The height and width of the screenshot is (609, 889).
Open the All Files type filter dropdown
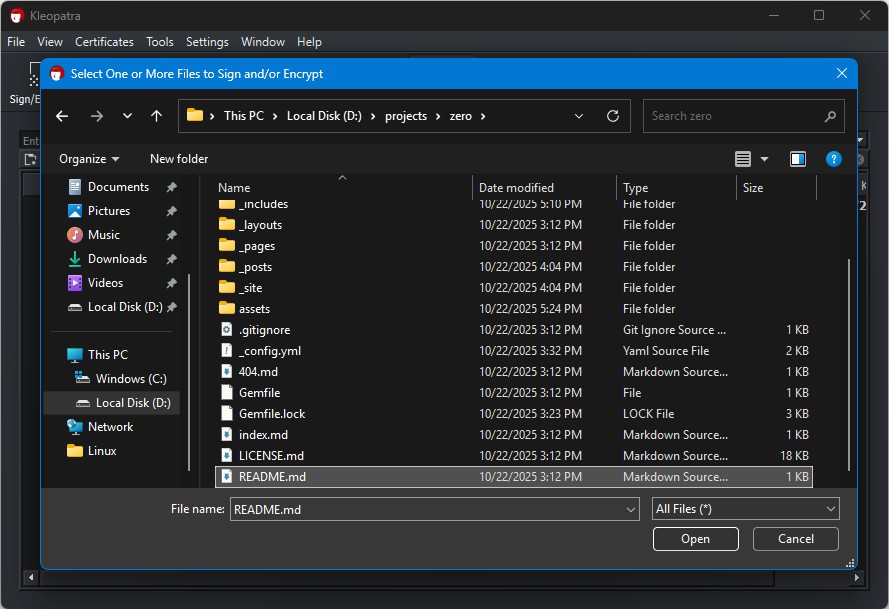[x=745, y=509]
